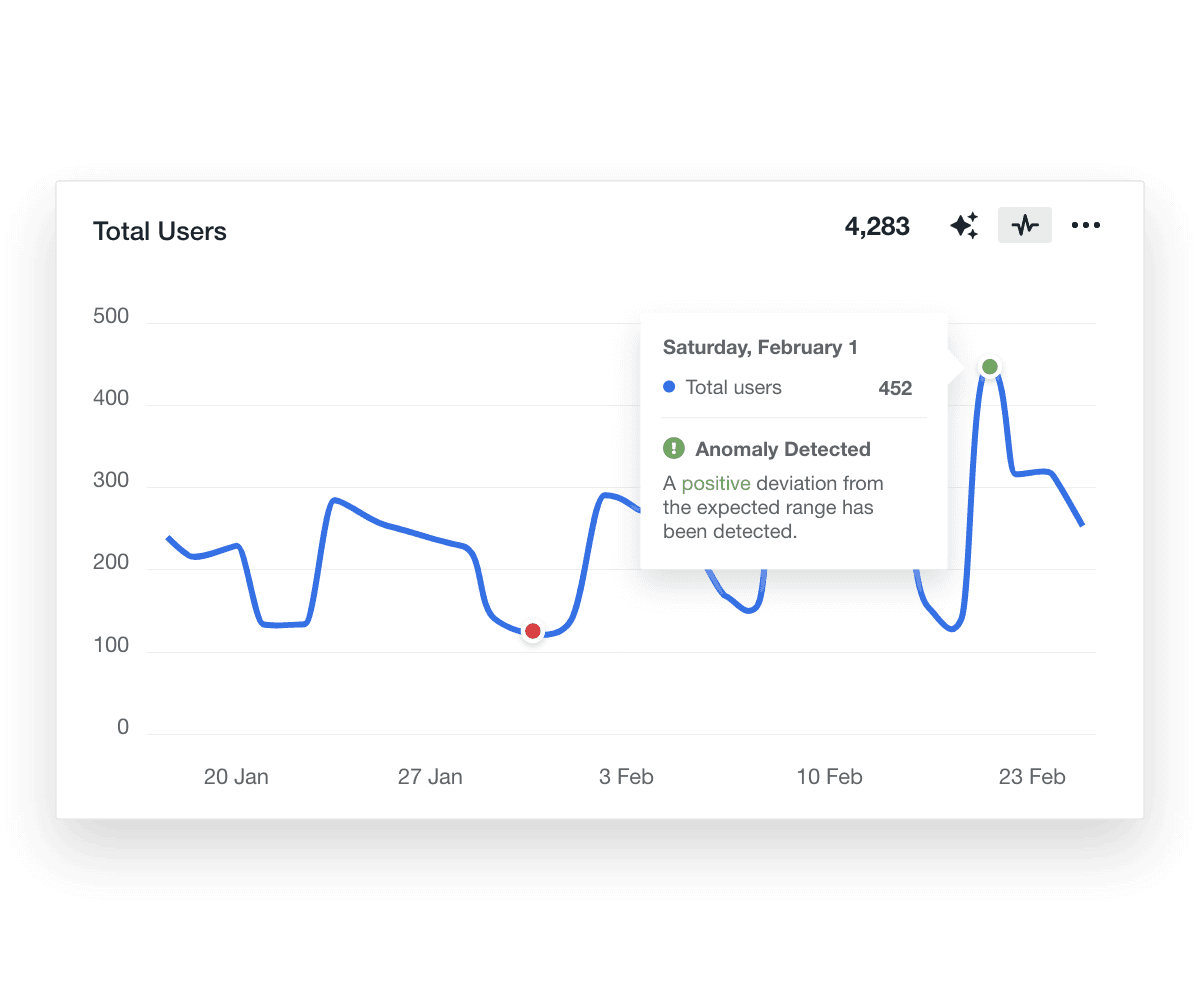Click the "Anomaly Detected" heading text
Screen dimensions: 1200x1000
click(783, 449)
